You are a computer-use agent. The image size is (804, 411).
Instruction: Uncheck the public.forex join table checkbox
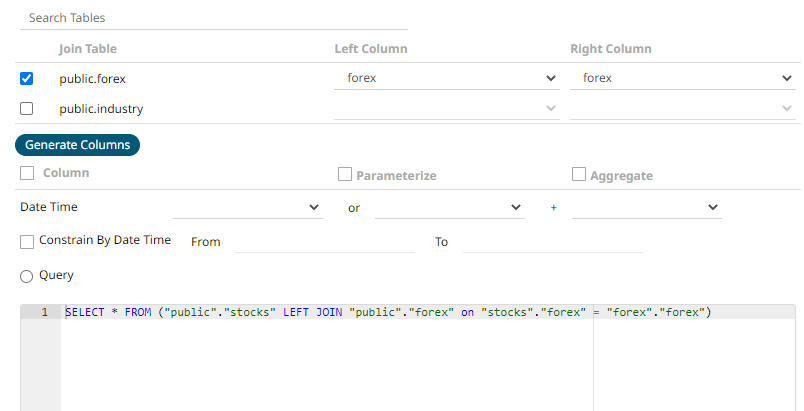coord(27,78)
